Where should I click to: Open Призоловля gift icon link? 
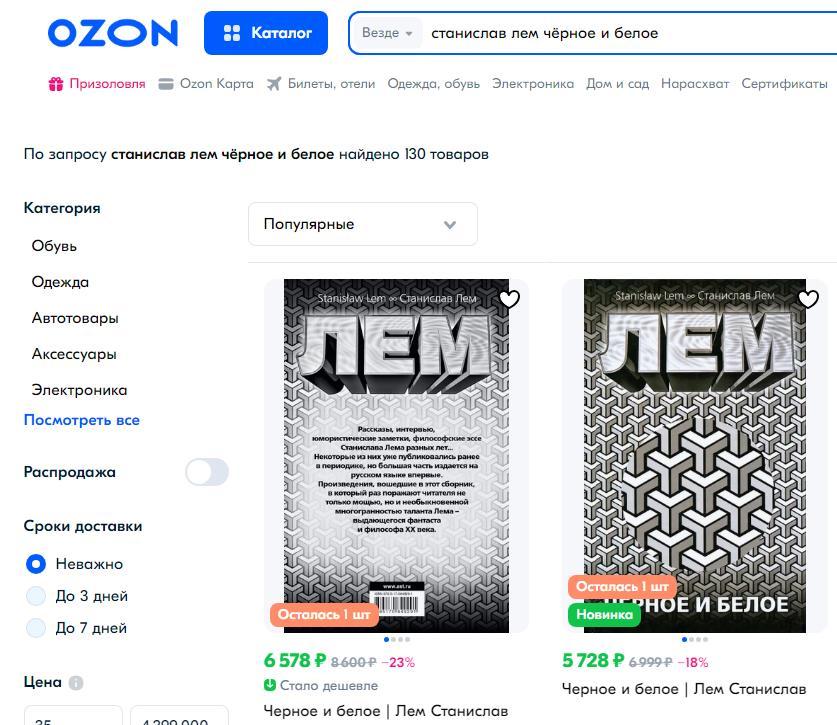[x=56, y=84]
